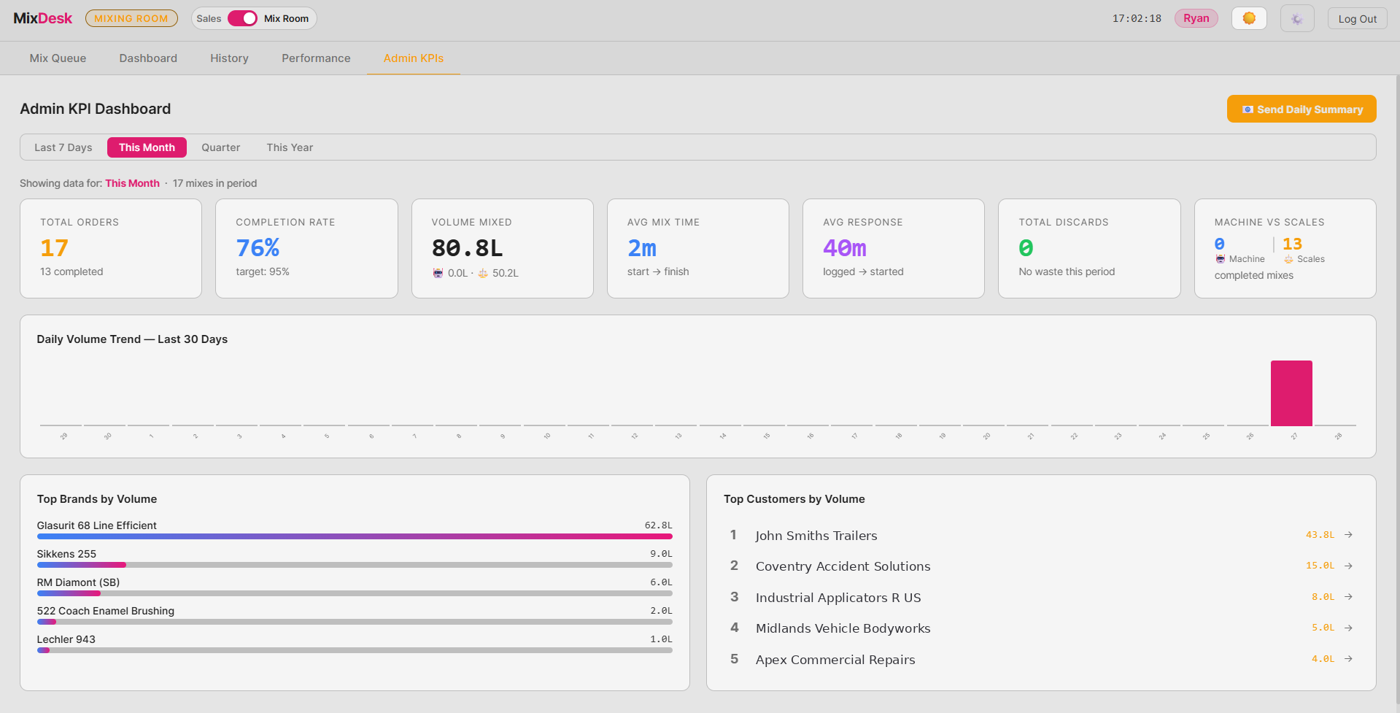Screen dimensions: 1400x713
Task: Select the This Month range
Action: [147, 147]
